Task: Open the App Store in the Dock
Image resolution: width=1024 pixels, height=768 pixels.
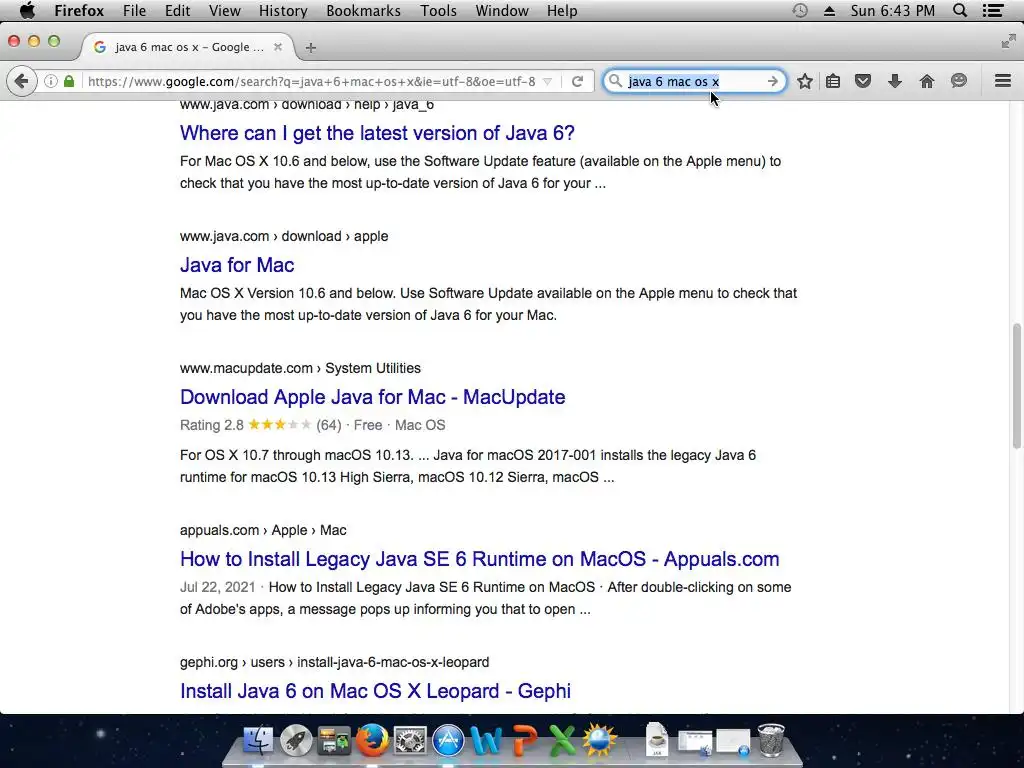Action: (x=448, y=741)
